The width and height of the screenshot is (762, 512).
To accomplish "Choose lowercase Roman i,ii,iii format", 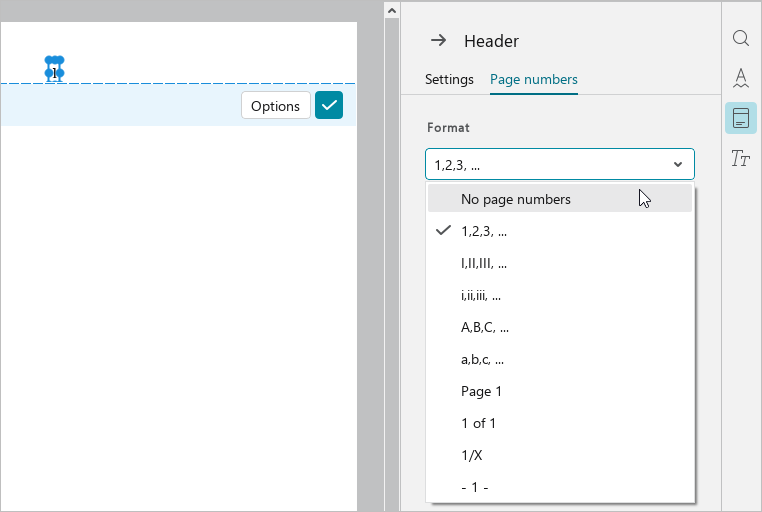I will (560, 295).
